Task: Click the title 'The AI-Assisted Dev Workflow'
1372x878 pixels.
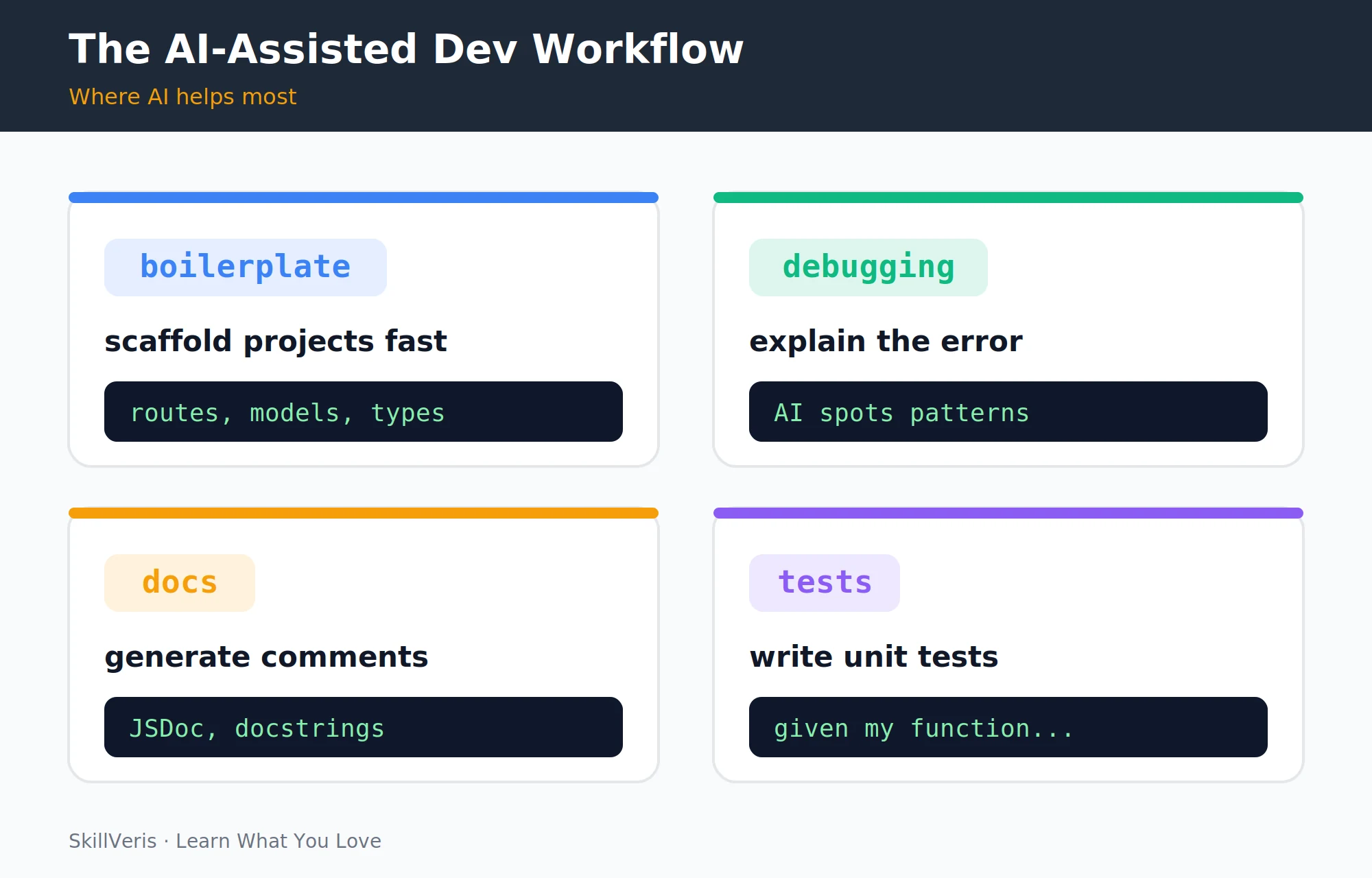Action: (406, 49)
